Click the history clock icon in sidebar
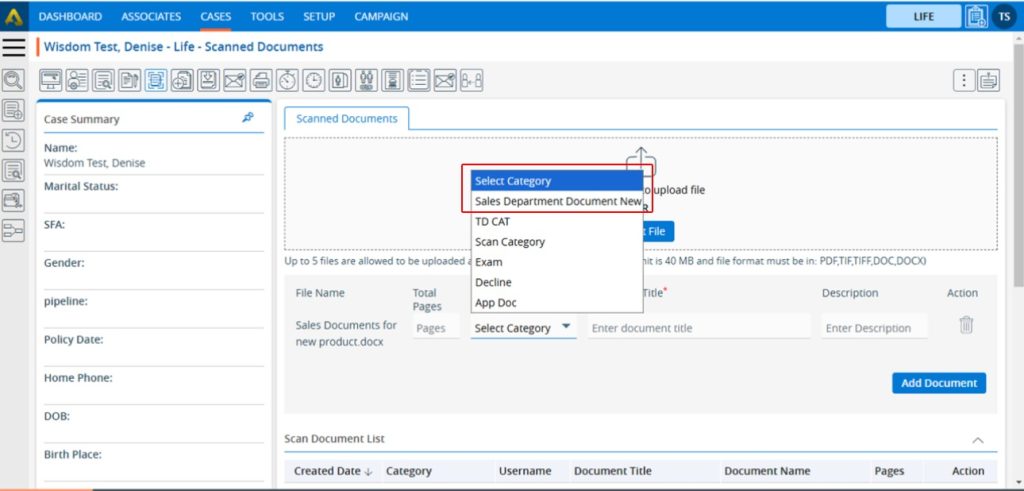The height and width of the screenshot is (491, 1024). pyautogui.click(x=14, y=141)
